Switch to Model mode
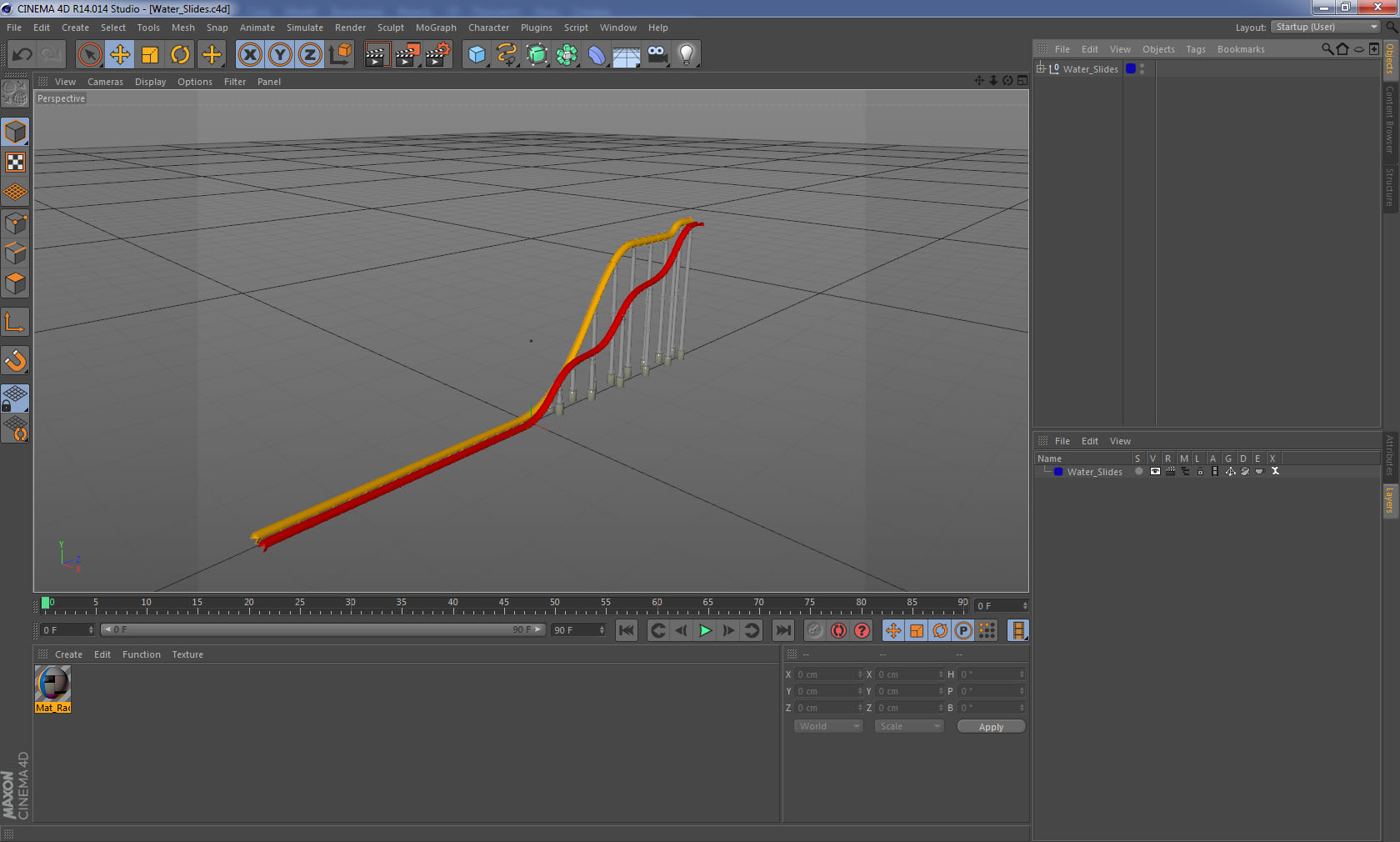Image resolution: width=1400 pixels, height=842 pixels. point(15,132)
